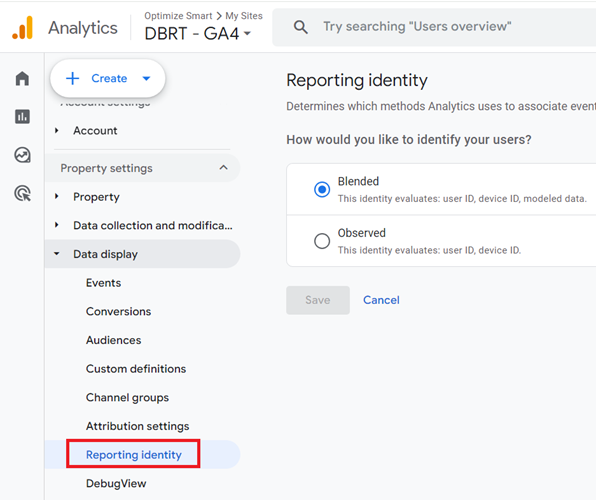Expand the Data collection and modification arrow
This screenshot has height=500, width=596.
57,225
